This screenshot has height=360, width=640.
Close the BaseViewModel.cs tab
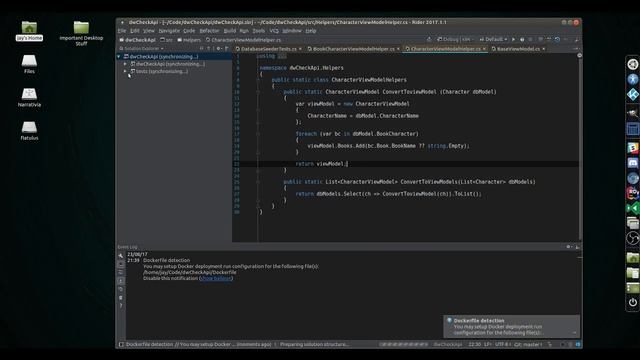[544, 49]
